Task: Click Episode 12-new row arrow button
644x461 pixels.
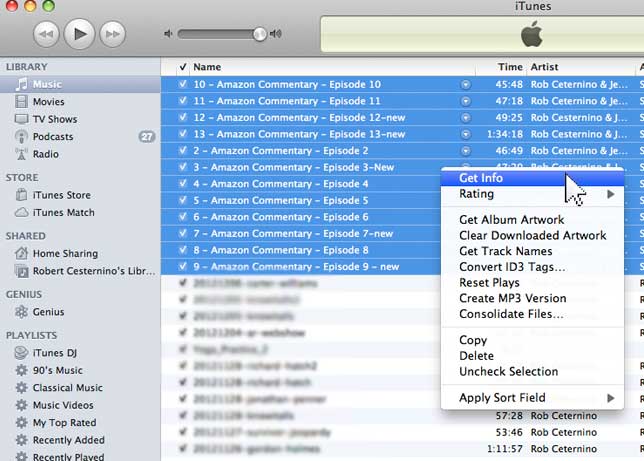Action: (466, 118)
